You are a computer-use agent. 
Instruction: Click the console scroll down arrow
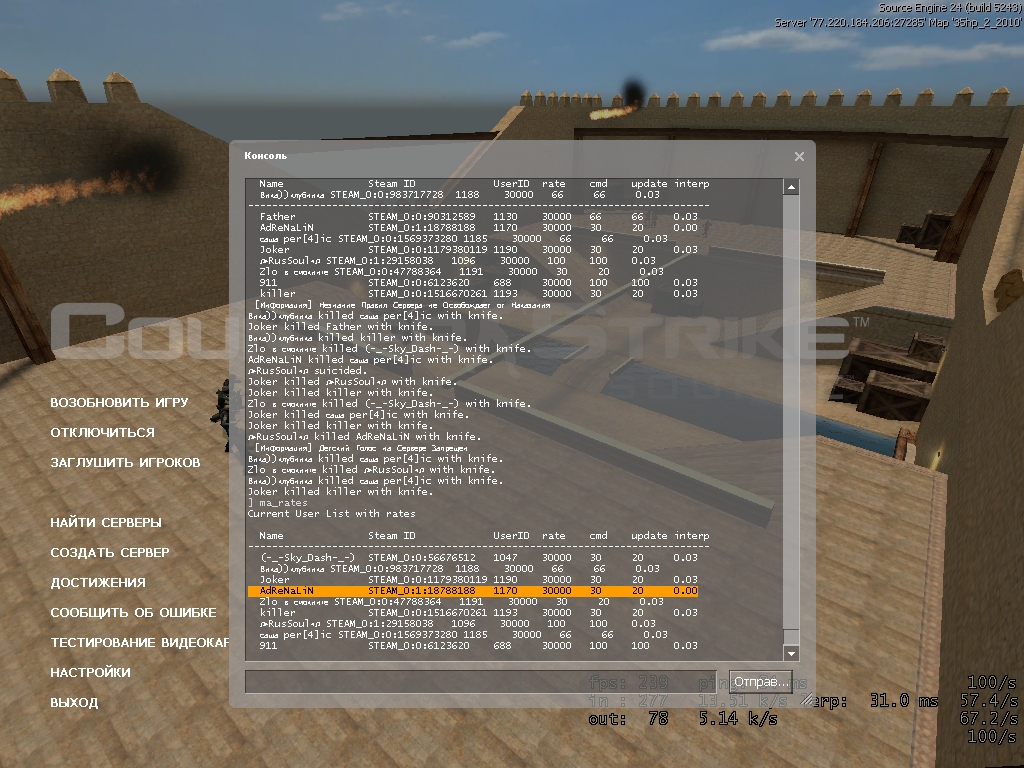(x=792, y=653)
